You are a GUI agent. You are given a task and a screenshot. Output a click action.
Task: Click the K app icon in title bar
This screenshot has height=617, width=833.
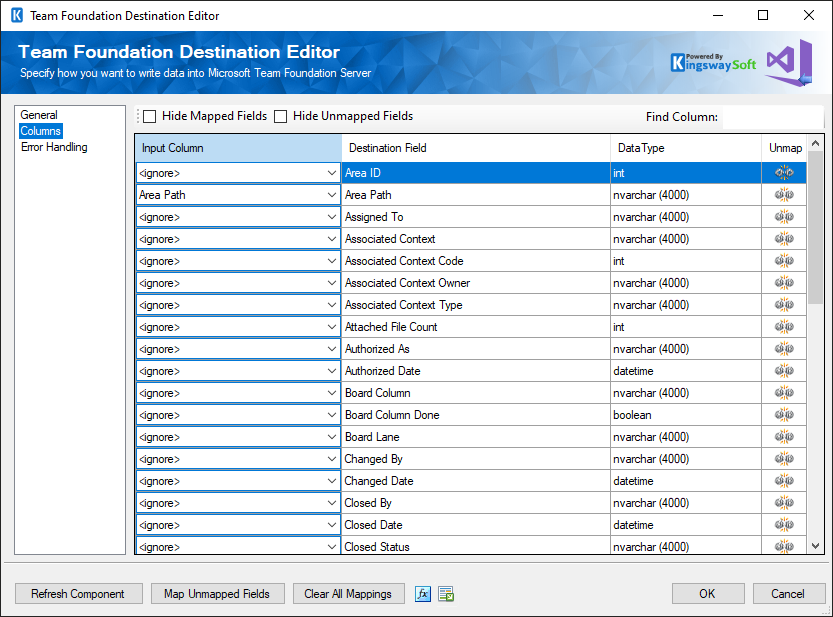click(x=17, y=15)
